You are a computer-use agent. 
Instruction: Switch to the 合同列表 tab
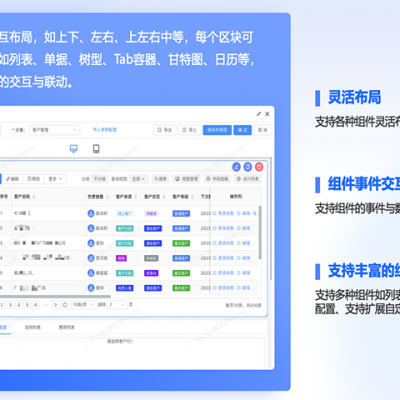pyautogui.click(x=33, y=327)
